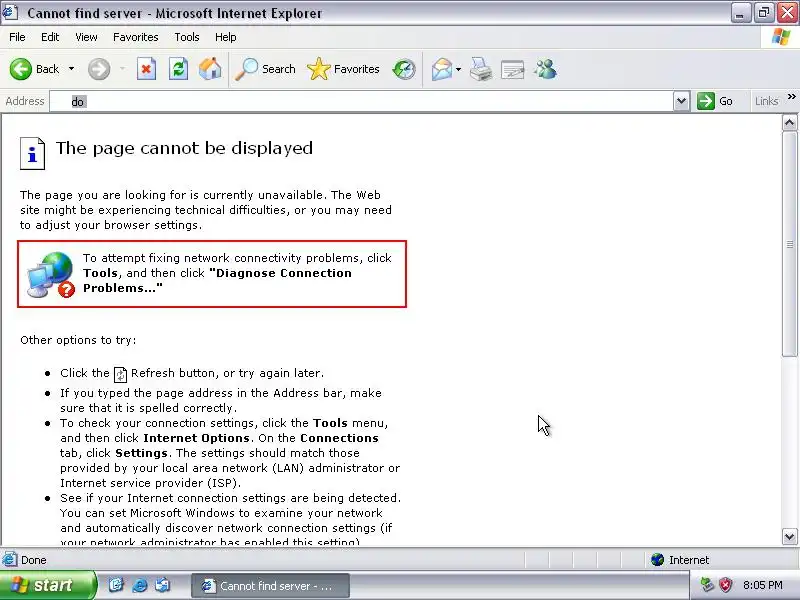
Task: Open the Help menu
Action: pos(226,37)
